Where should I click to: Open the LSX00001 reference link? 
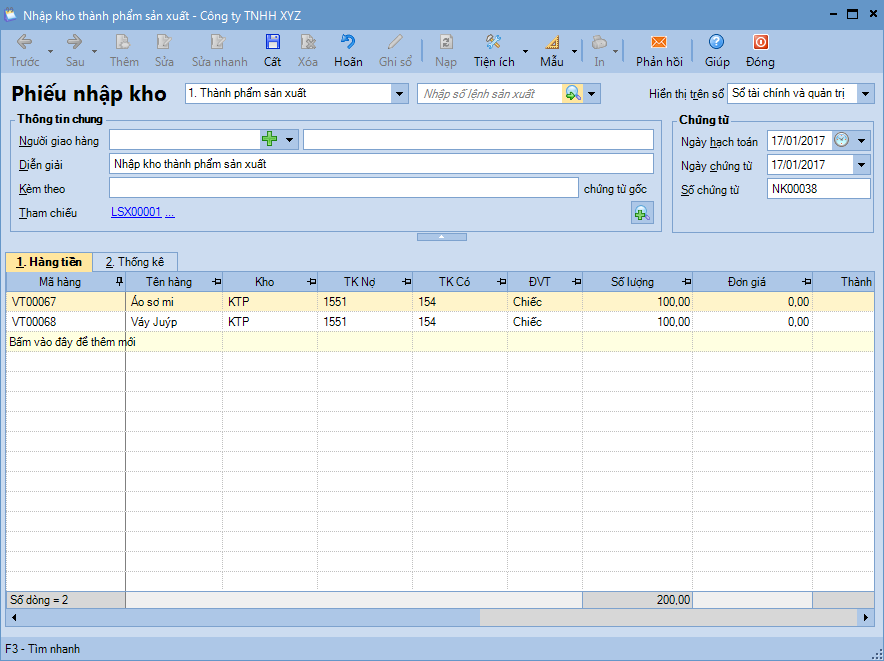pyautogui.click(x=135, y=212)
